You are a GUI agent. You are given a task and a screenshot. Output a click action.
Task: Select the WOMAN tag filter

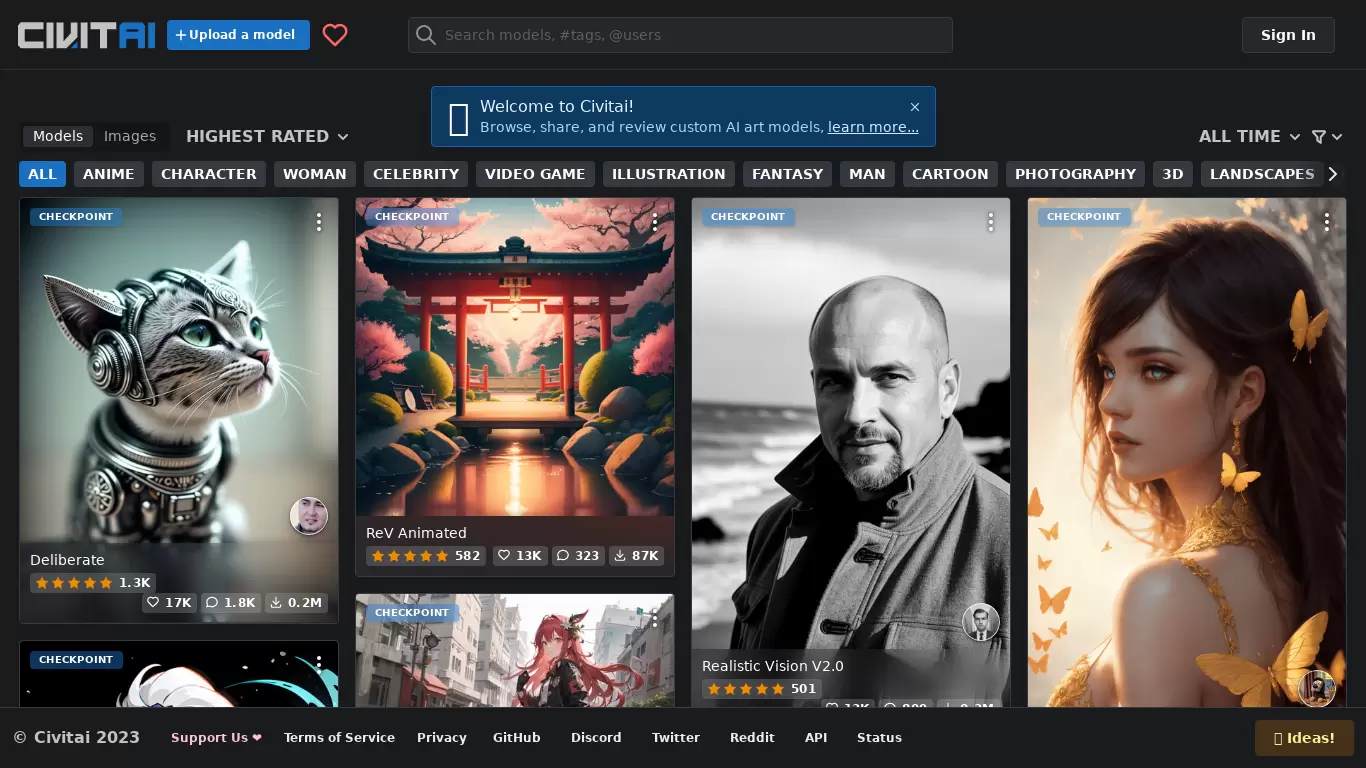(x=315, y=174)
